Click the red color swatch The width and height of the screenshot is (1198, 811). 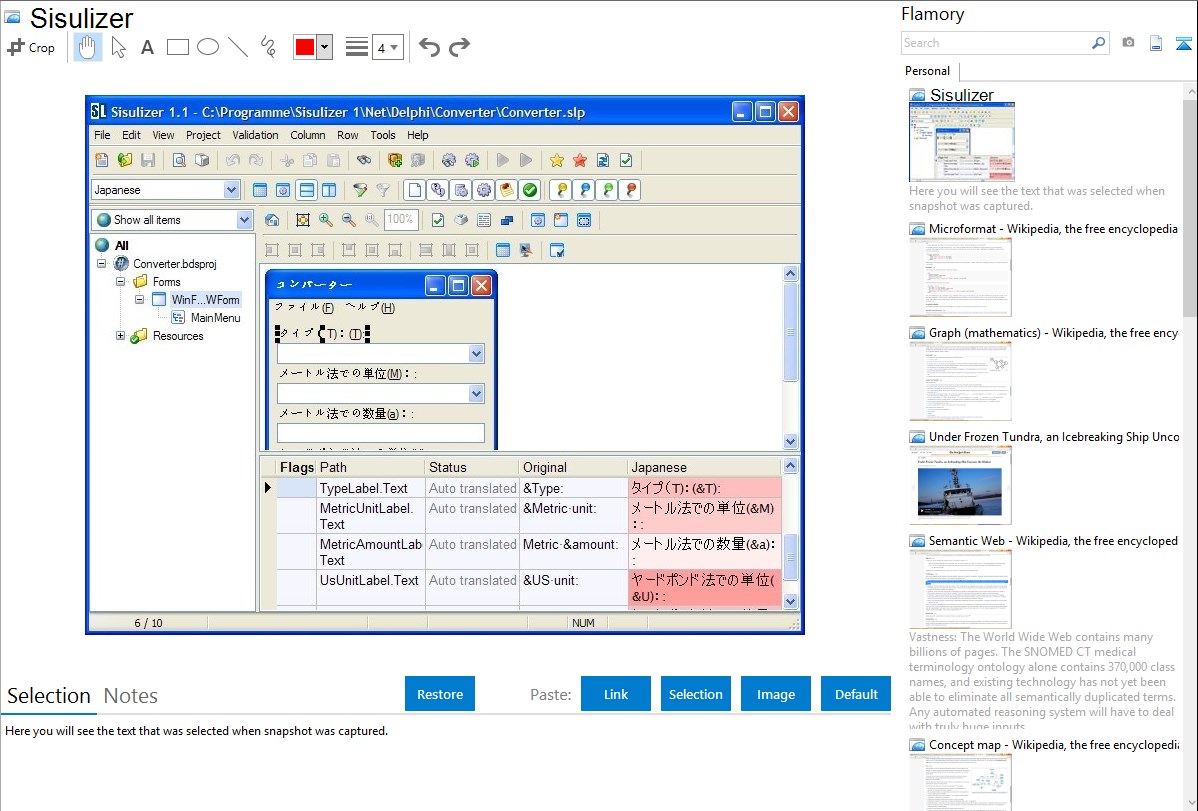click(x=305, y=47)
